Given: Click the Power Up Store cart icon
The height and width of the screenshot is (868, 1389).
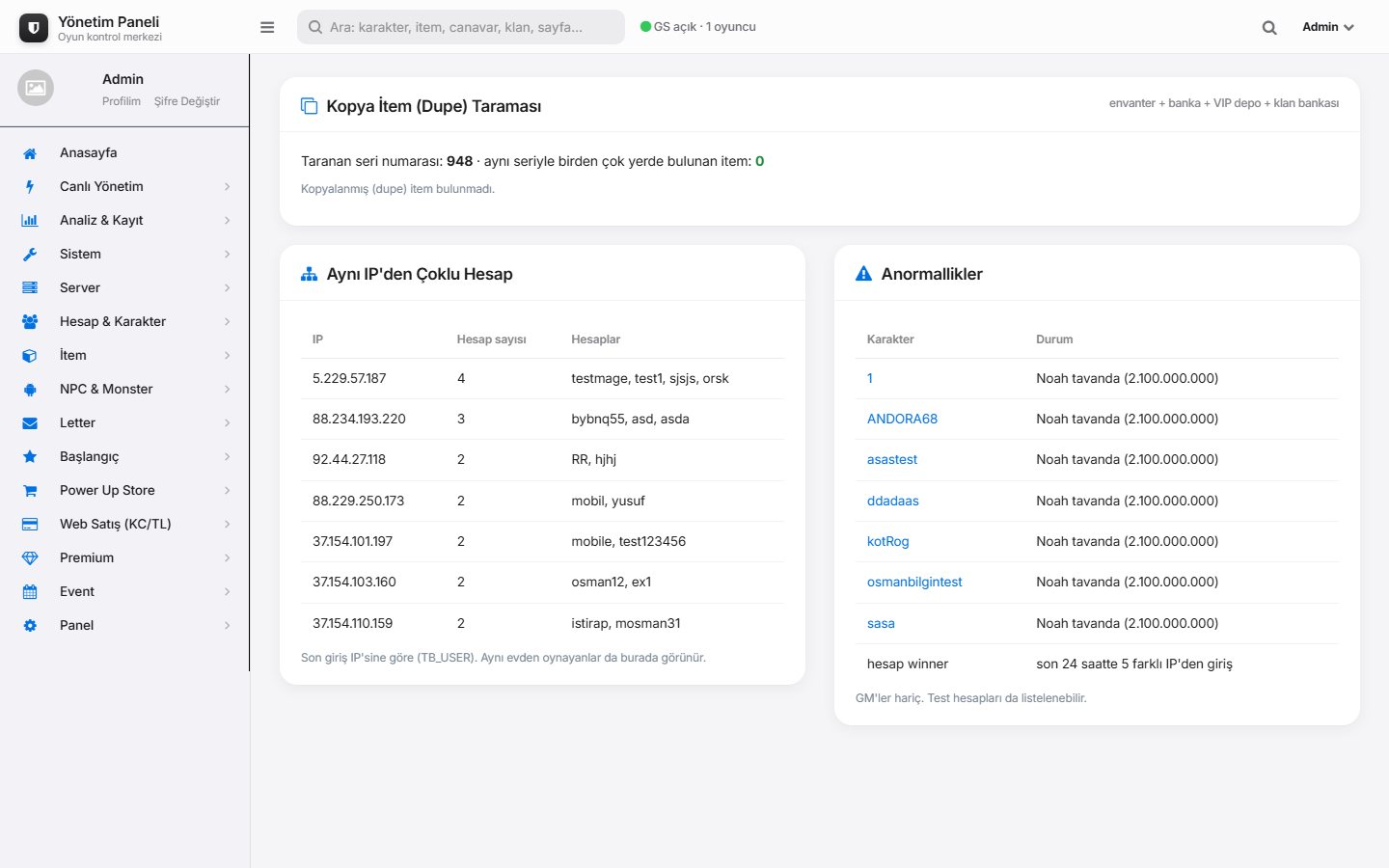Looking at the screenshot, I should click(30, 491).
